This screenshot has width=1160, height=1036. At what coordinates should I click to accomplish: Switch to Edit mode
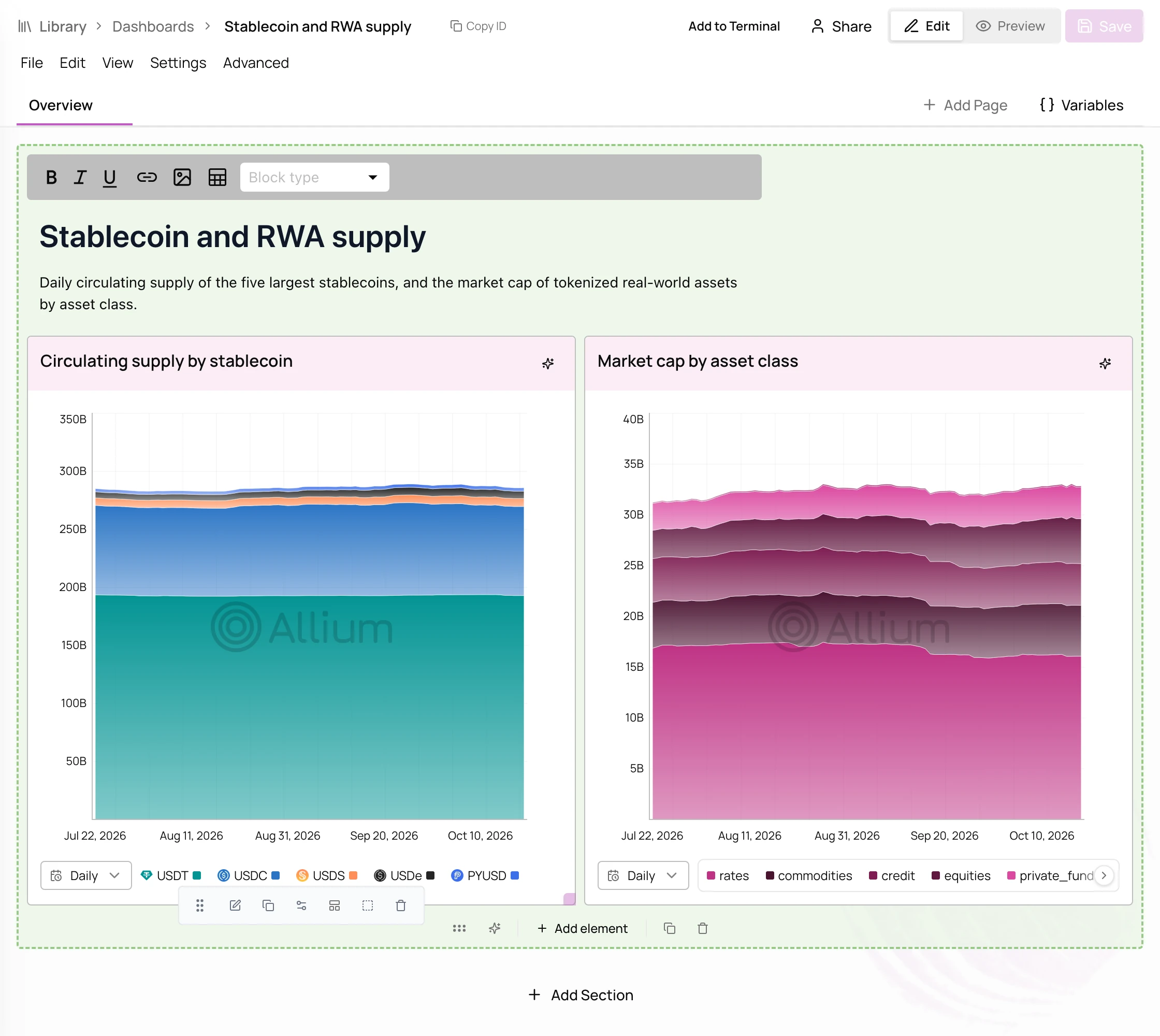(926, 26)
